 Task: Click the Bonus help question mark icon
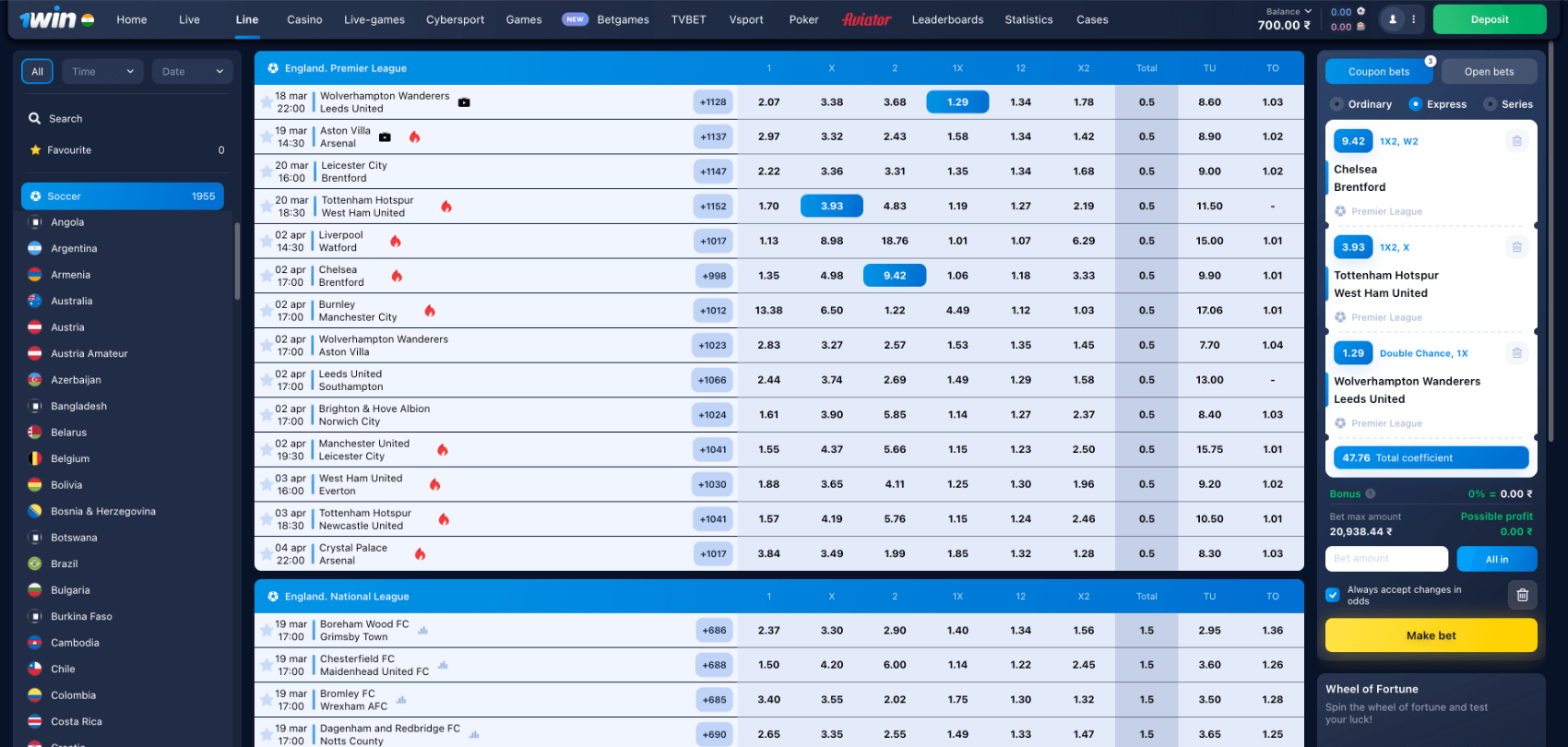[1371, 493]
